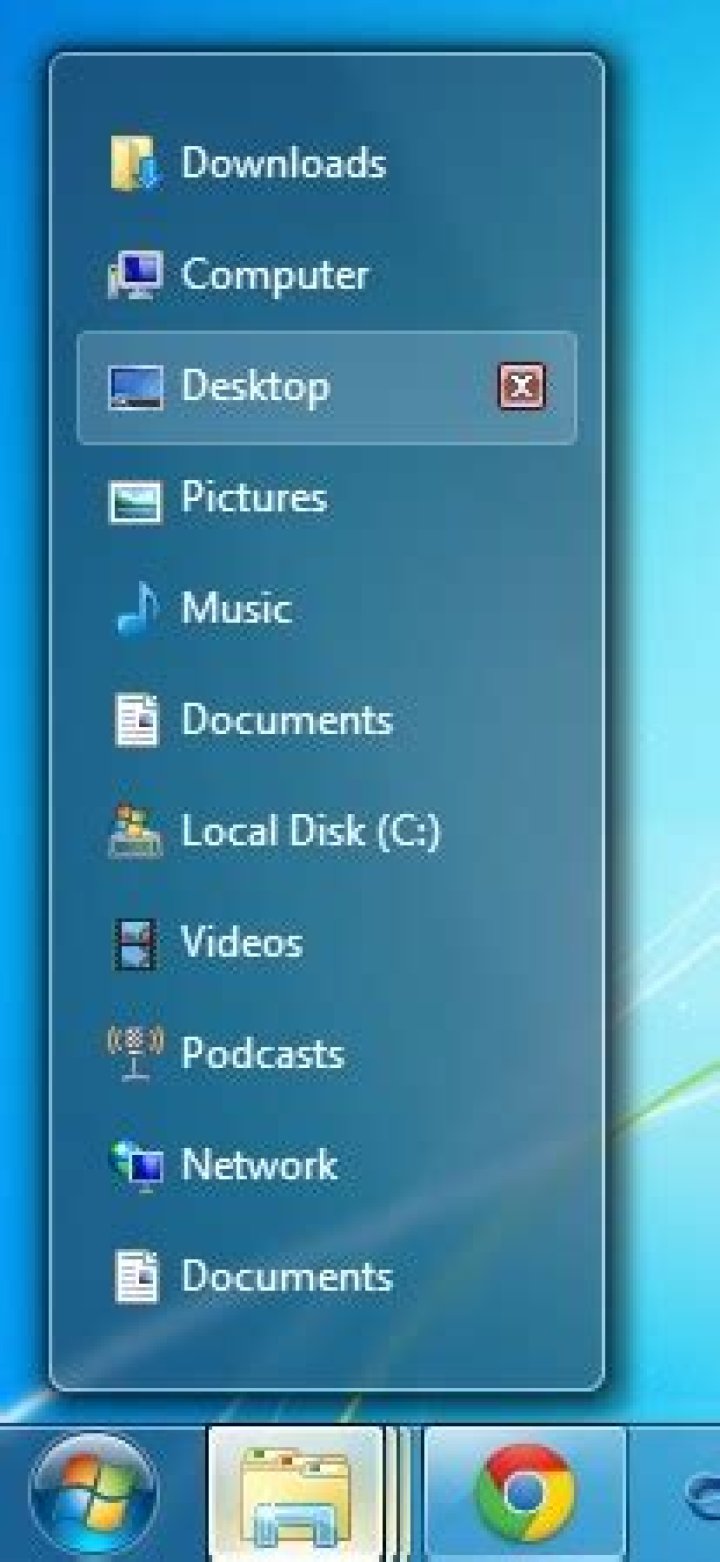Open the Network entry
Screen dimensions: 720x1562
click(326, 1166)
